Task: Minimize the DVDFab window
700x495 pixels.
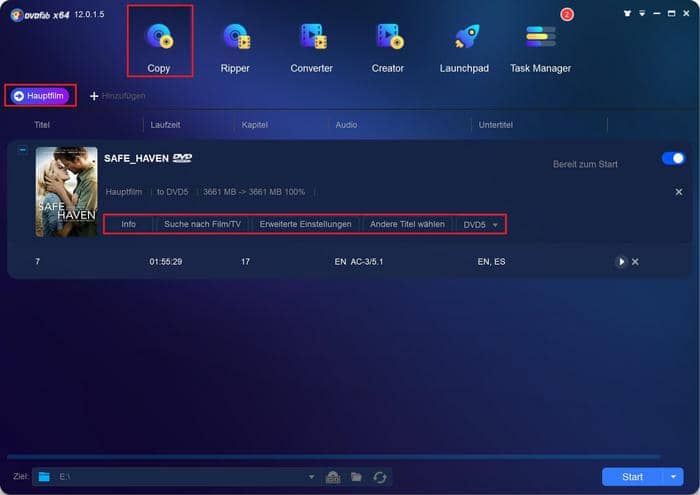Action: point(657,13)
